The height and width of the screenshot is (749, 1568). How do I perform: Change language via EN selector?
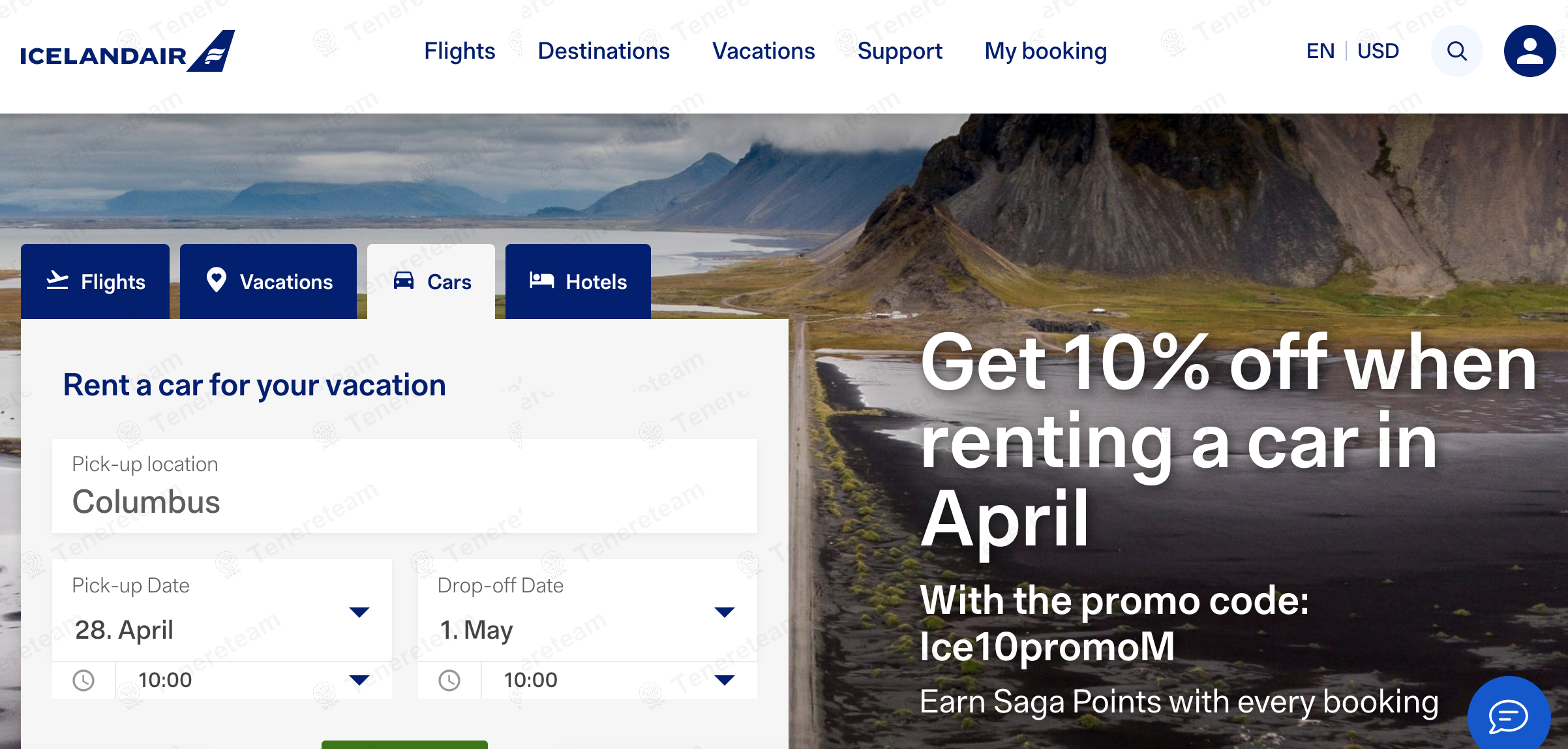pyautogui.click(x=1320, y=51)
